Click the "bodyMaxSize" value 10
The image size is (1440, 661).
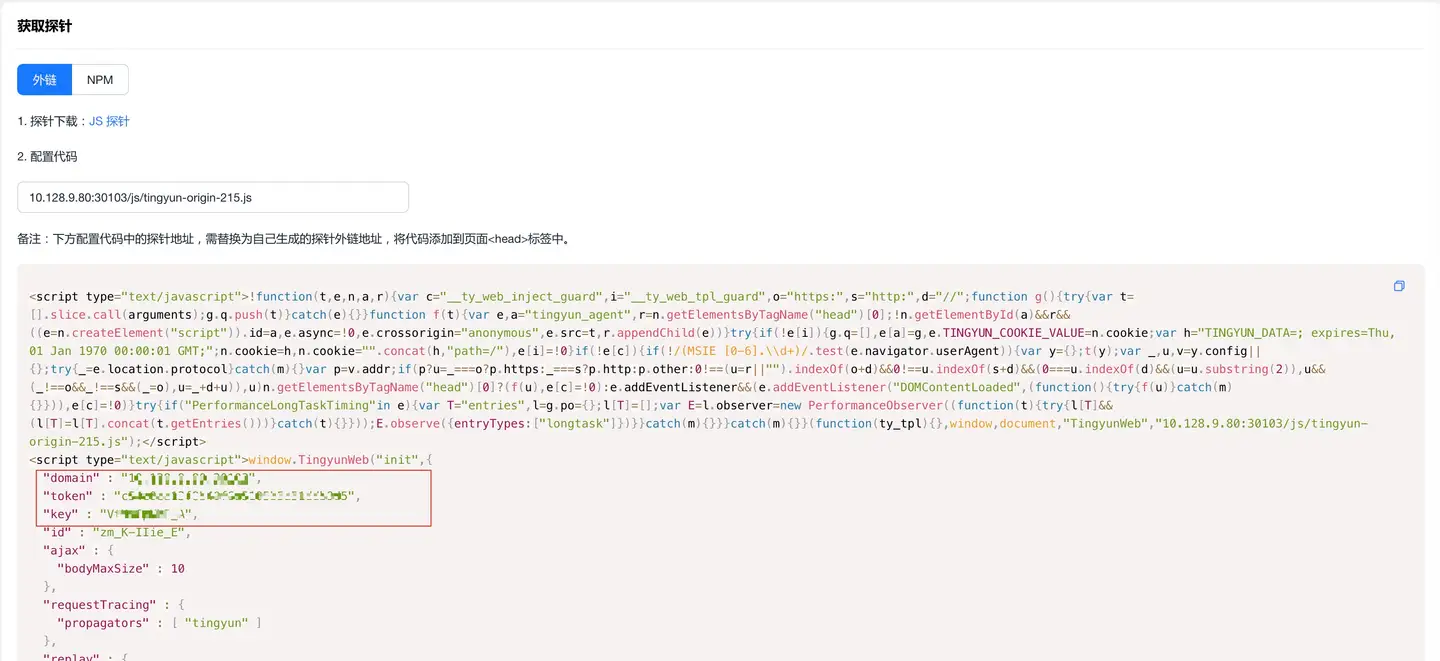178,568
